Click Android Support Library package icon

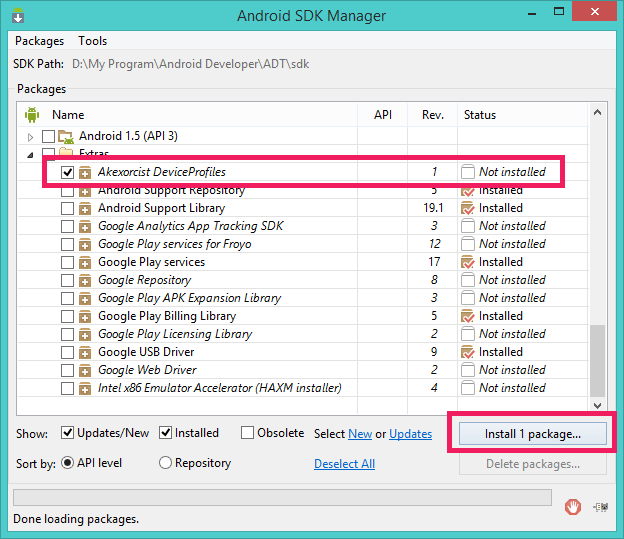pyautogui.click(x=84, y=209)
